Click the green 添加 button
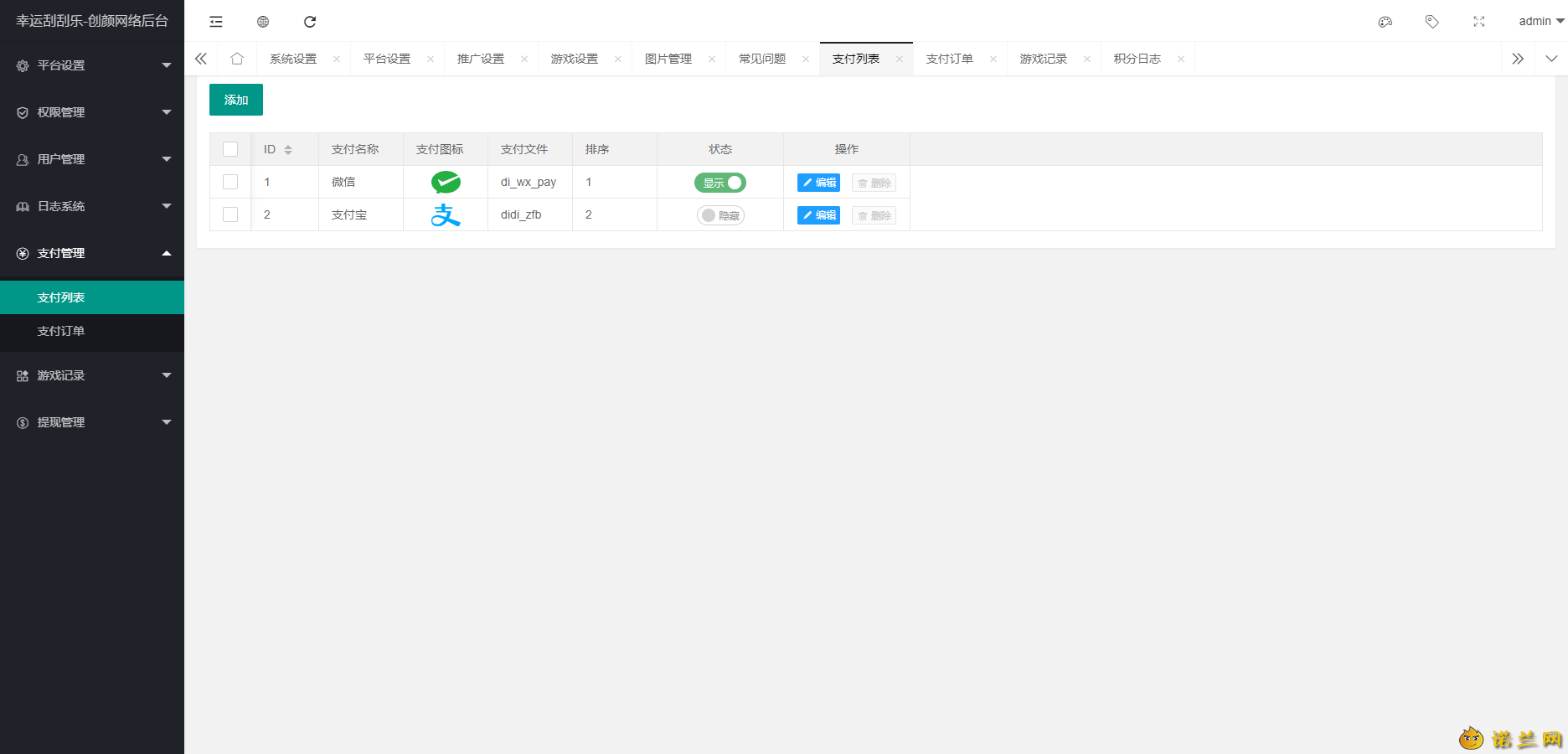The image size is (1568, 754). tap(236, 100)
